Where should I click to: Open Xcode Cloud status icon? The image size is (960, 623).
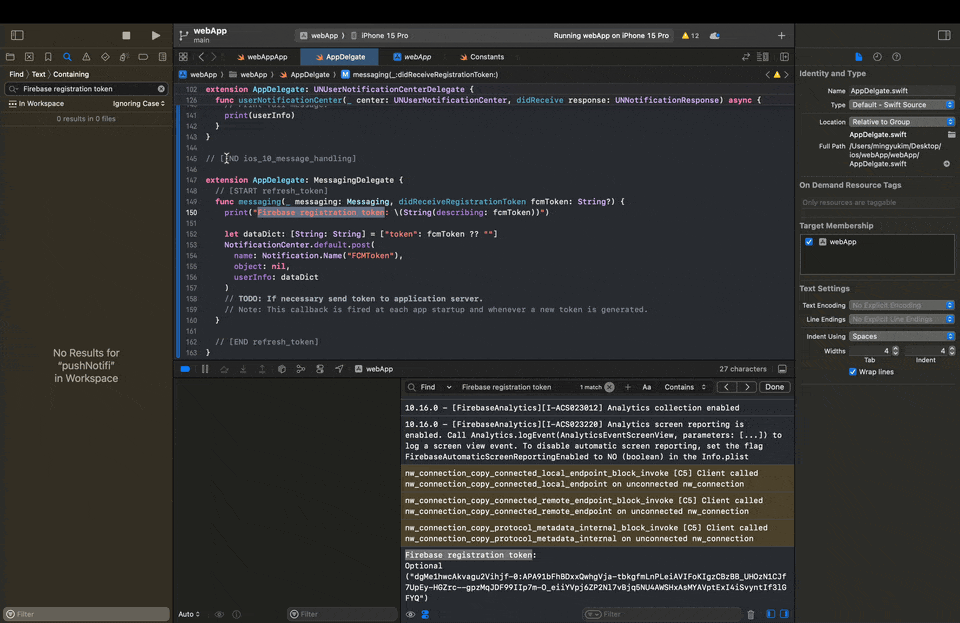714,35
